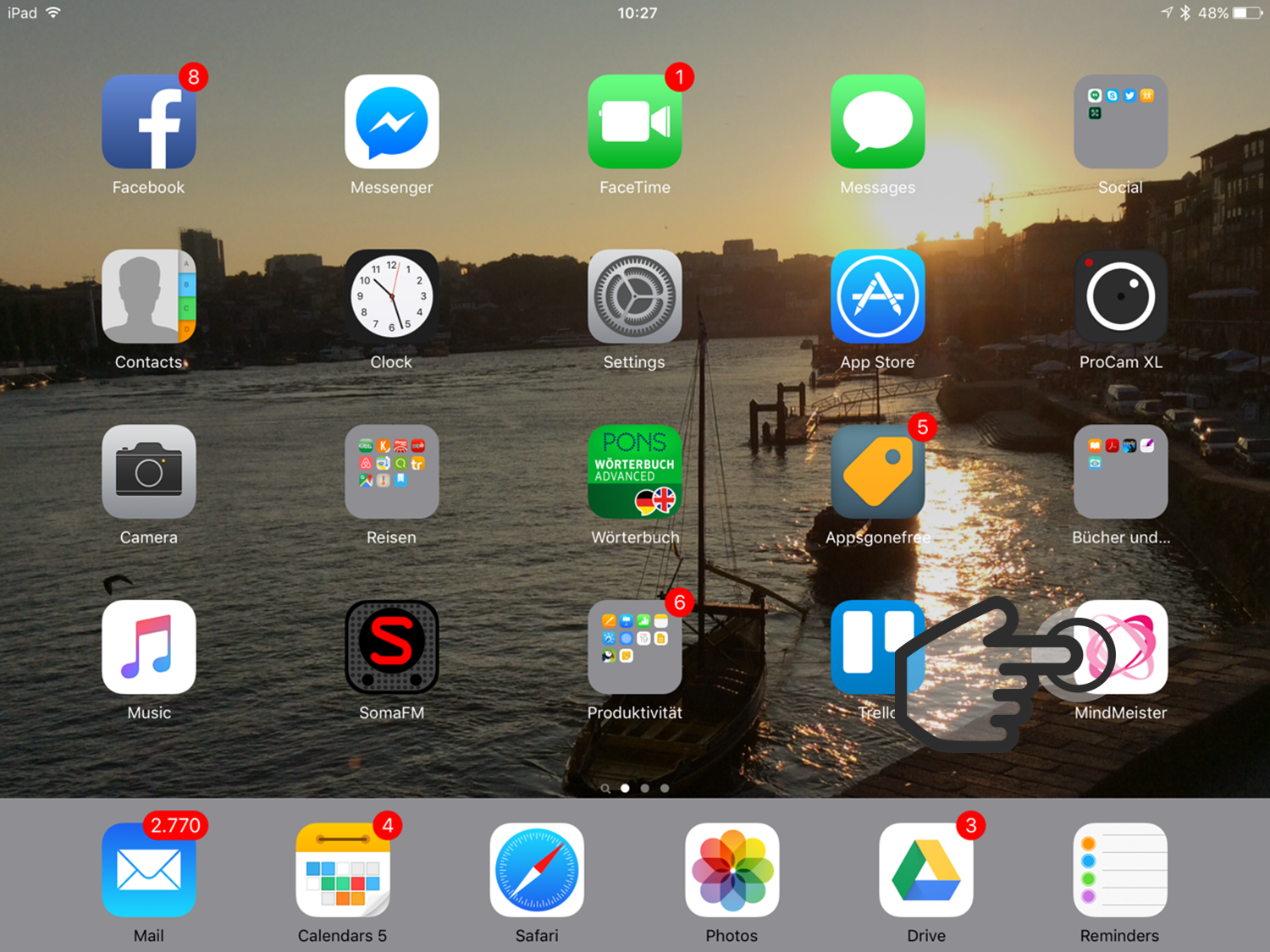Open Calendars 5 in the dock

(x=343, y=870)
